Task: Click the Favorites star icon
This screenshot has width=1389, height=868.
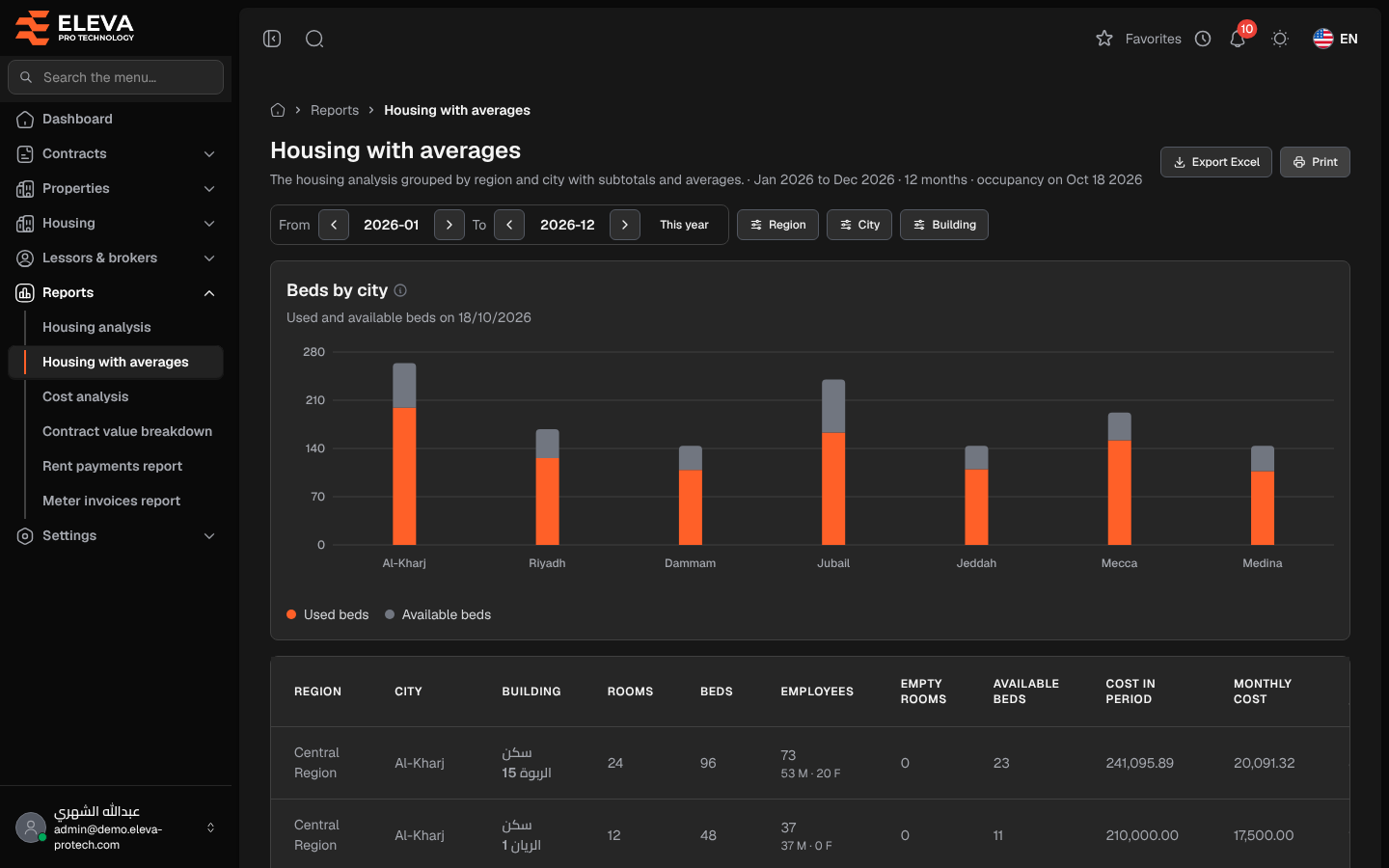Action: [x=1104, y=39]
